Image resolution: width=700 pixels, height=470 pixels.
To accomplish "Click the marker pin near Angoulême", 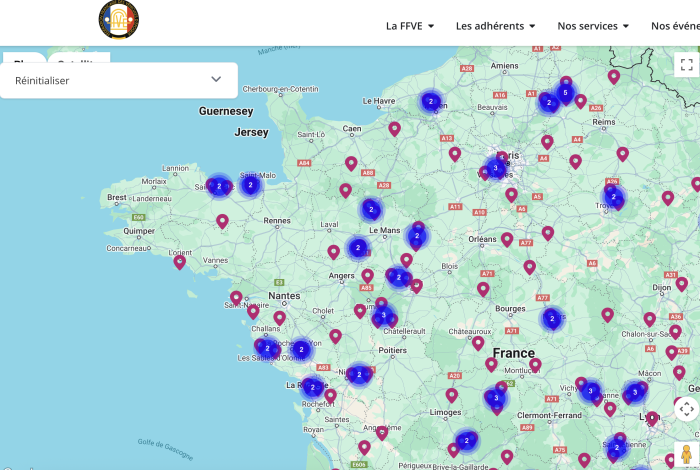I will click(382, 432).
